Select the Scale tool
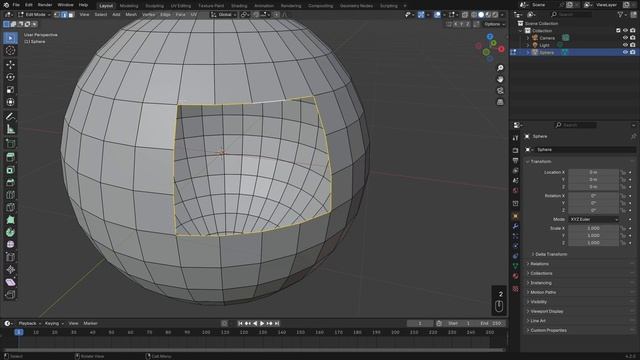Screen dimensions: 640x360 [x=10, y=90]
